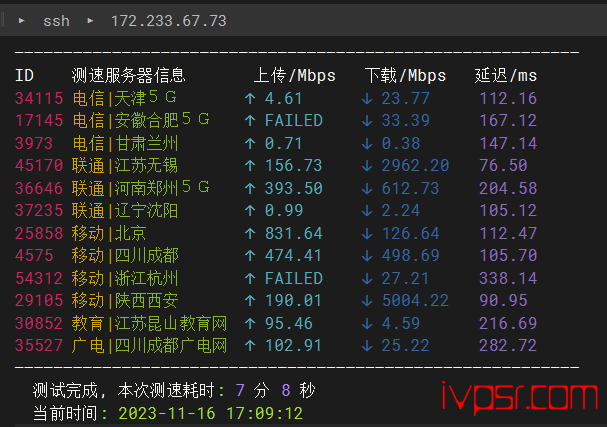Click latency value 338.14
607x427 pixels.
pyautogui.click(x=508, y=278)
